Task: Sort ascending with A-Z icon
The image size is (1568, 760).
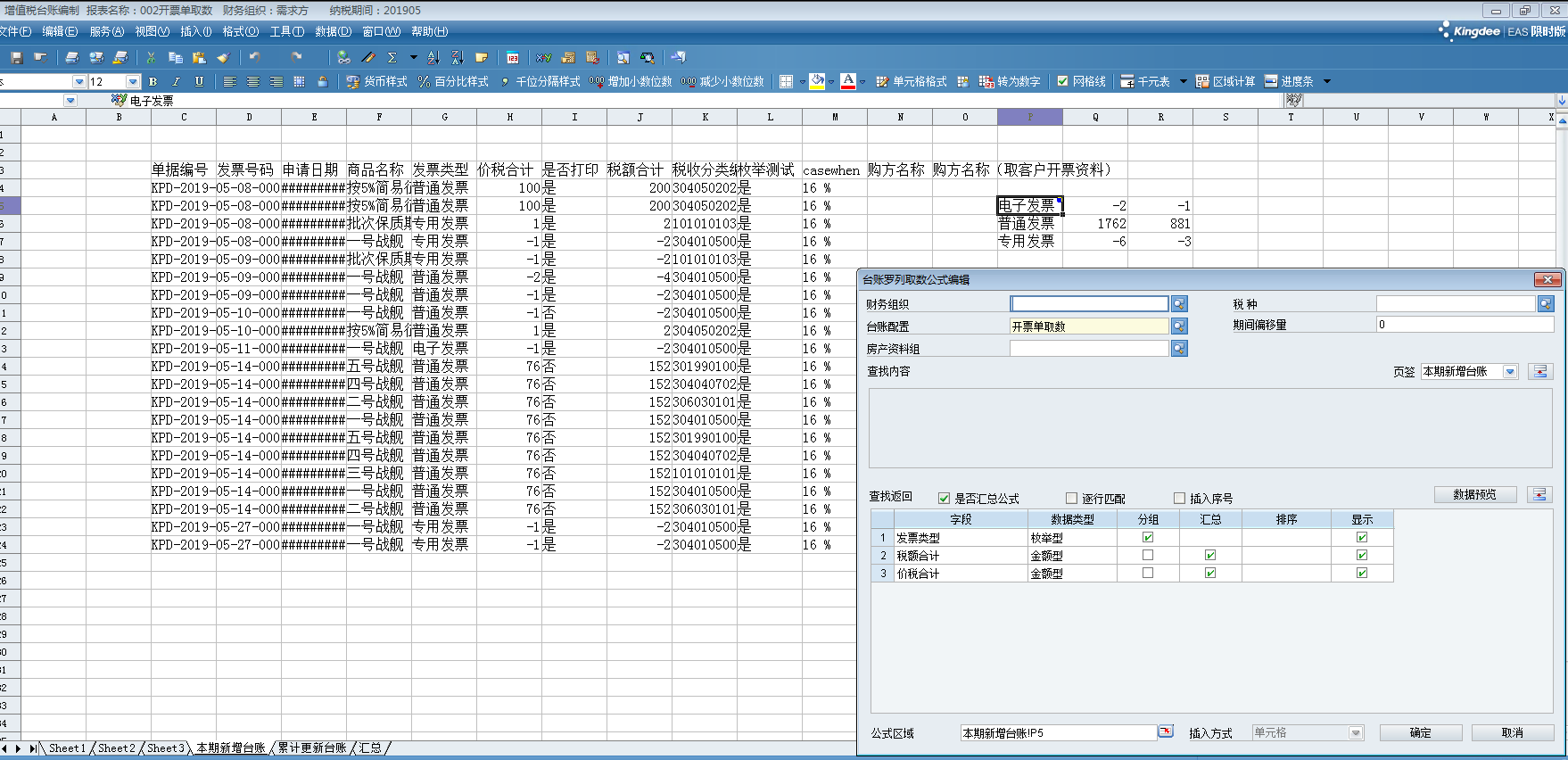Action: point(433,57)
